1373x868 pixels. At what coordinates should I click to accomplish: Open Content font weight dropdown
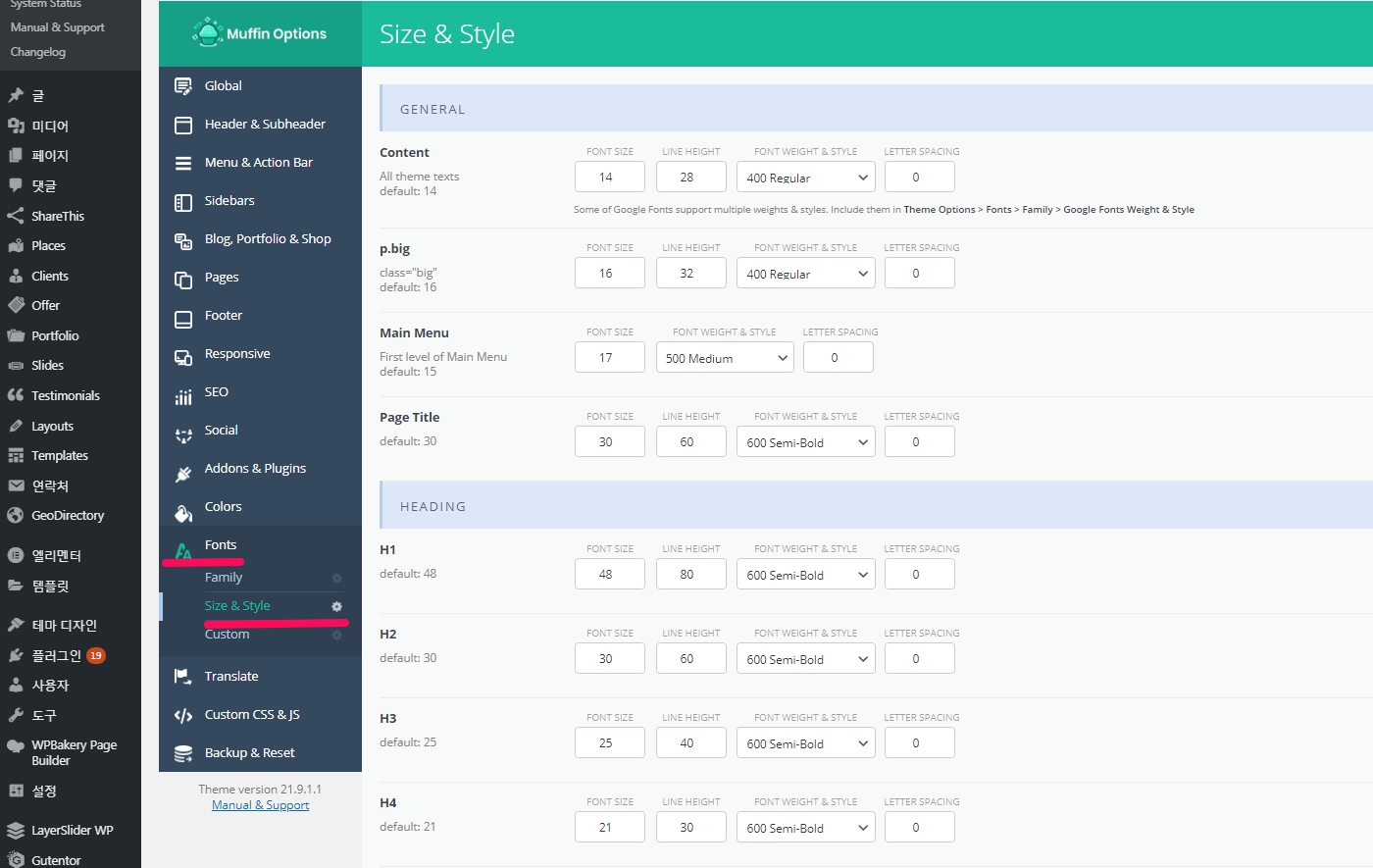[x=806, y=178]
